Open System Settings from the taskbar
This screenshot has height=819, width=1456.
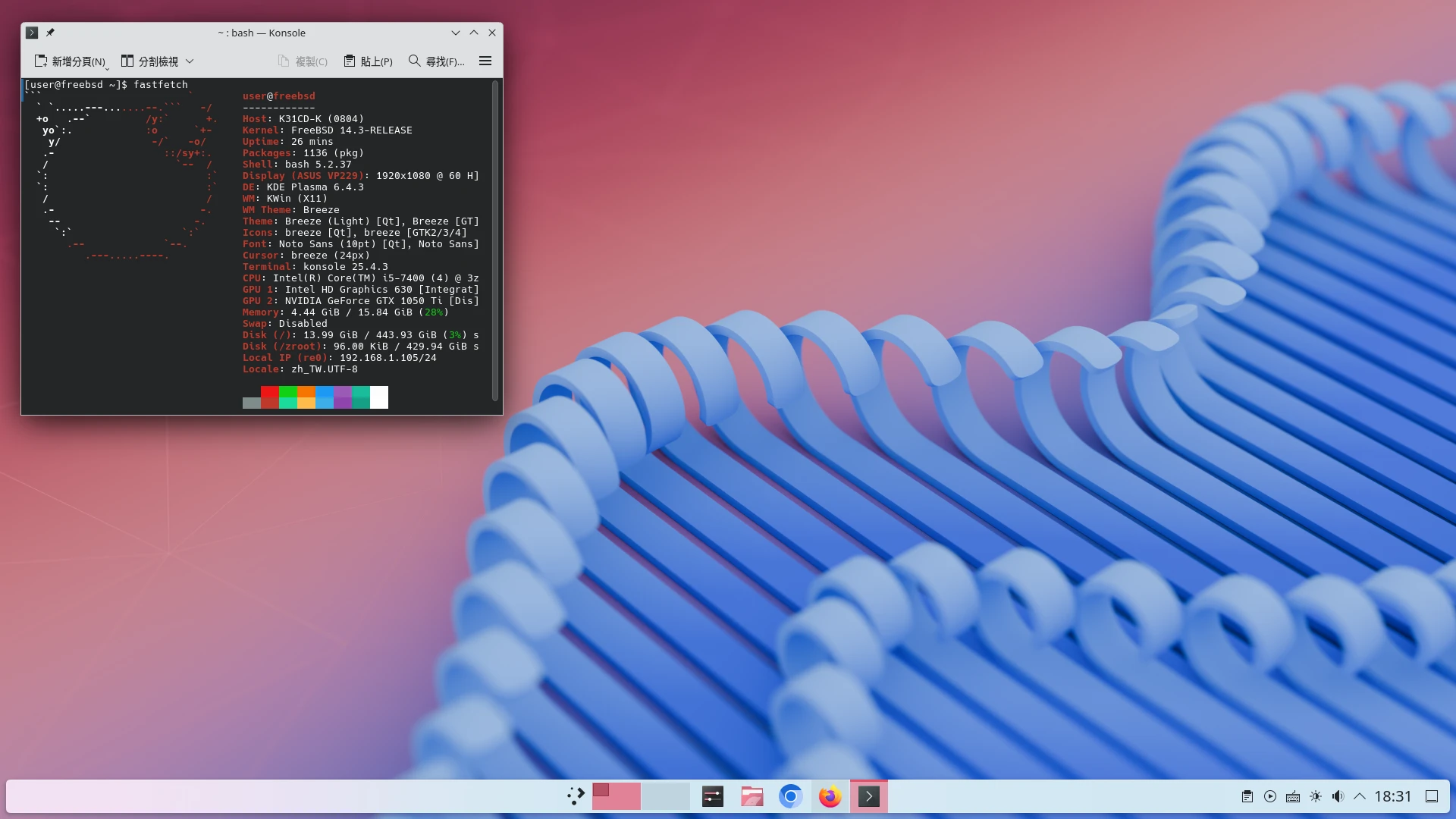coord(713,796)
